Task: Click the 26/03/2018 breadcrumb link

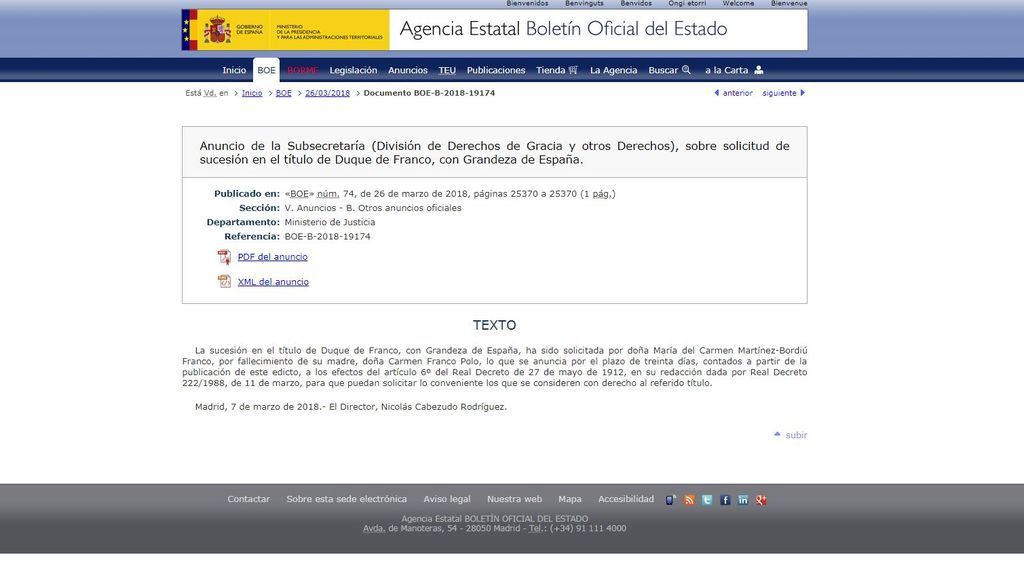Action: tap(327, 93)
